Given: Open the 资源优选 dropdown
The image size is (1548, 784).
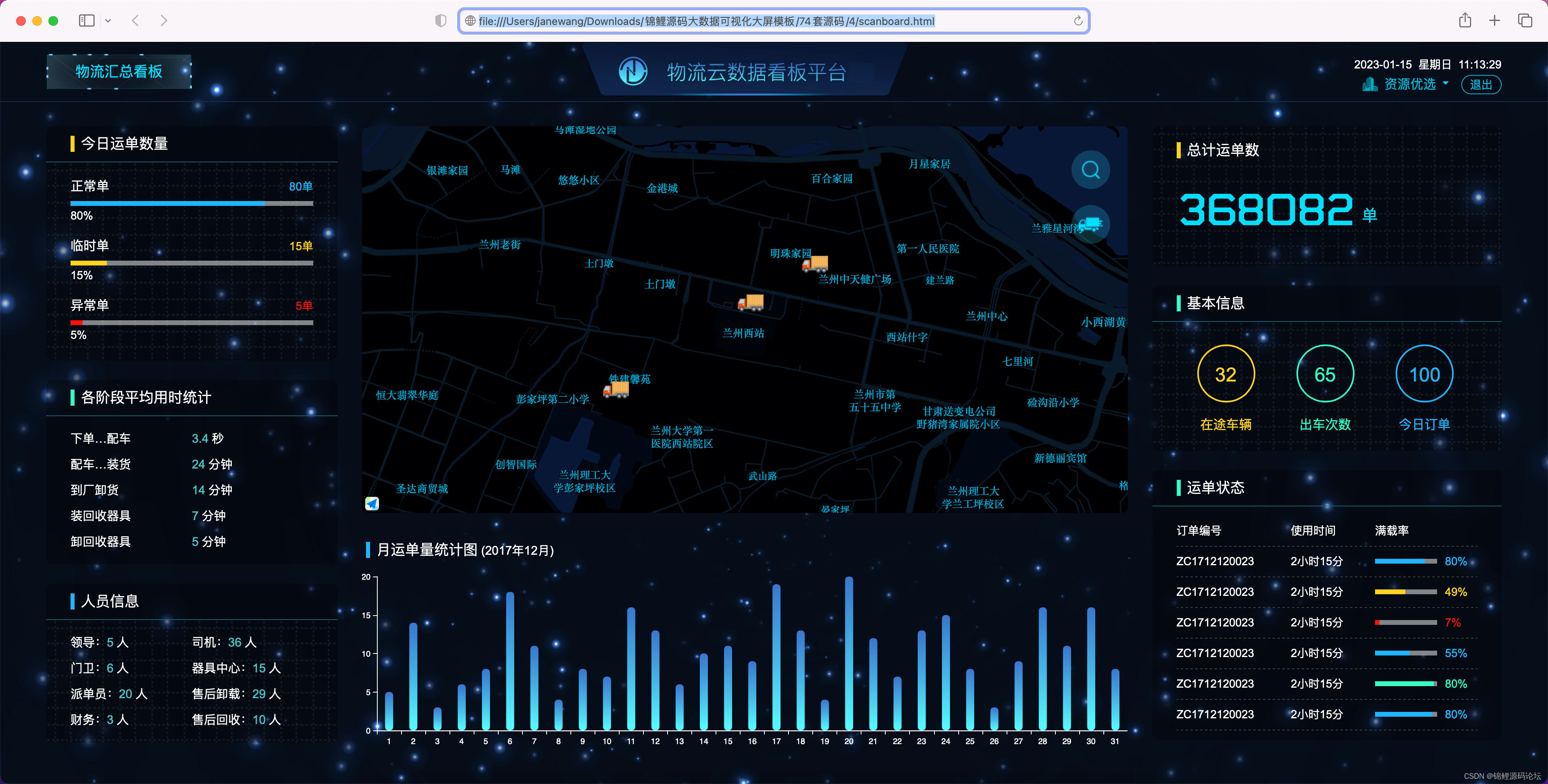Looking at the screenshot, I should [1417, 85].
